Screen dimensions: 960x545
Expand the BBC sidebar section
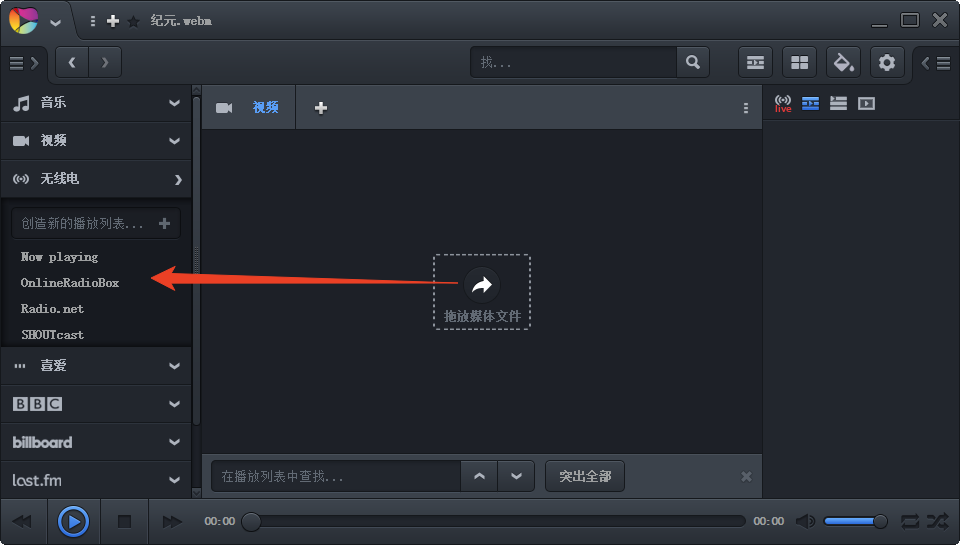(x=174, y=404)
